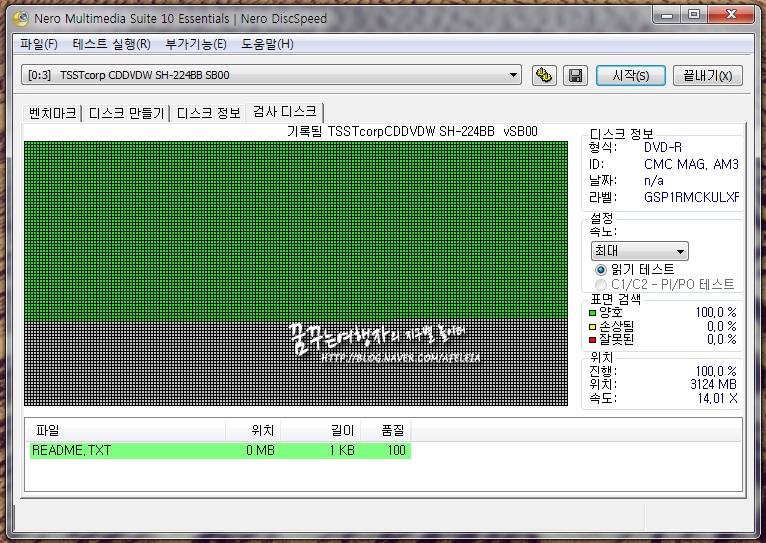Select the 검사 디스크 tab
The width and height of the screenshot is (766, 543).
(x=285, y=112)
